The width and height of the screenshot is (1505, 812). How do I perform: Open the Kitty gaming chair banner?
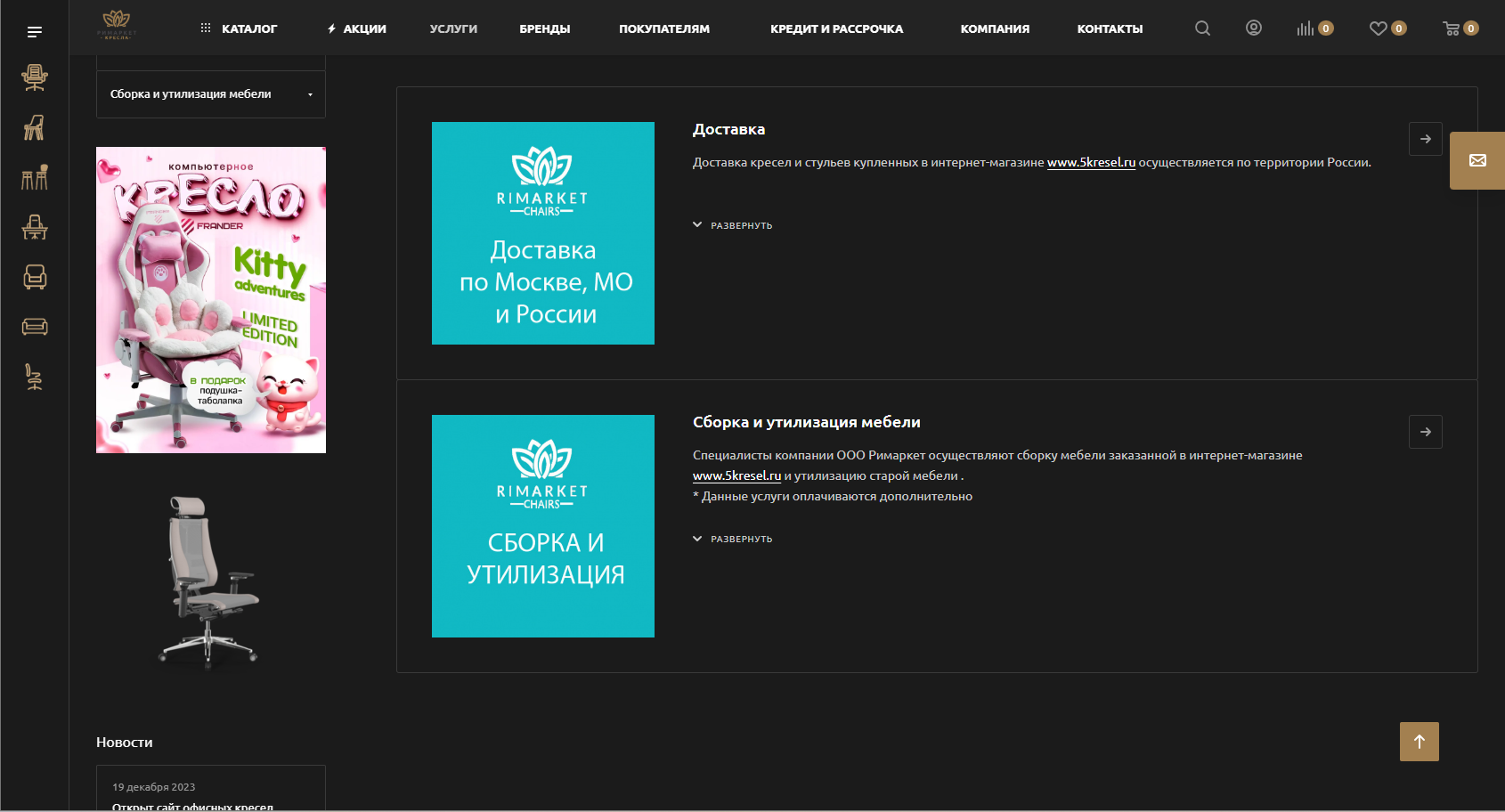point(211,300)
